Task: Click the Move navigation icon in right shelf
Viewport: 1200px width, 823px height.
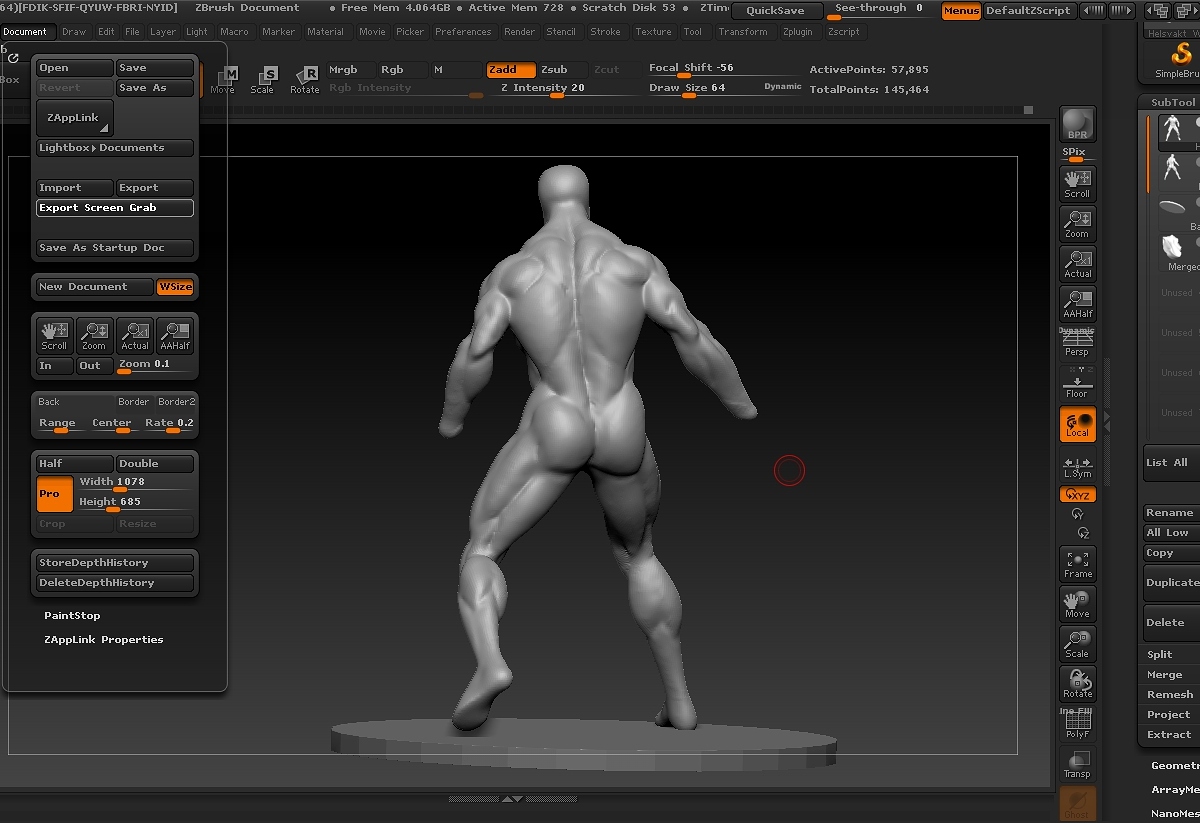Action: pyautogui.click(x=1077, y=604)
